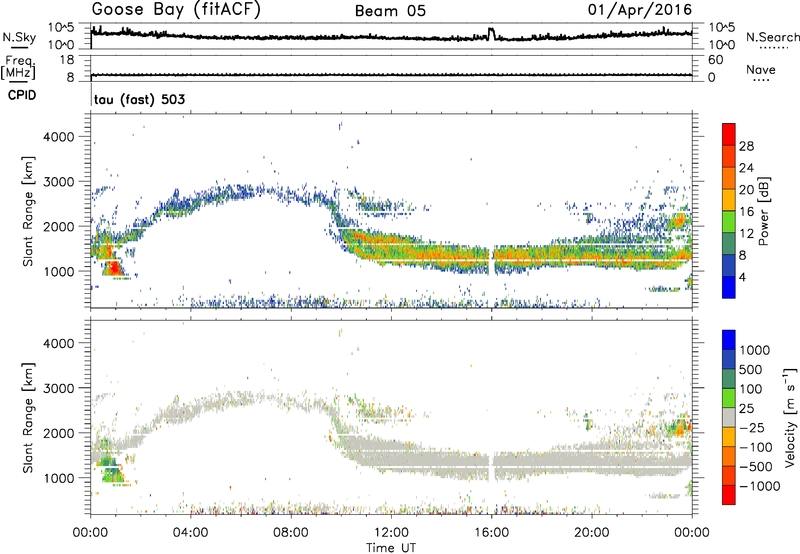The height and width of the screenshot is (554, 800).
Task: Click the '-25' label on velocity colorbar
Action: point(752,428)
